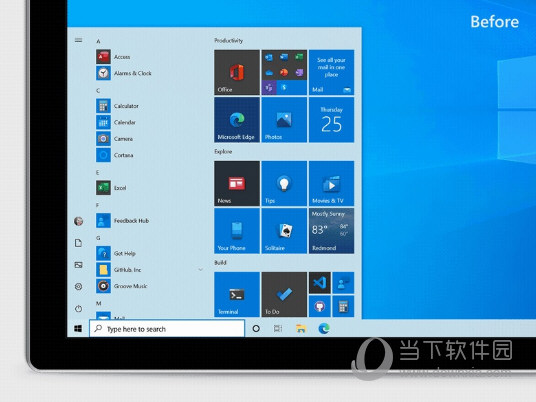Screen dimensions: 536x402
Task: Open the Visual Studio Code small tile
Action: 320,283
